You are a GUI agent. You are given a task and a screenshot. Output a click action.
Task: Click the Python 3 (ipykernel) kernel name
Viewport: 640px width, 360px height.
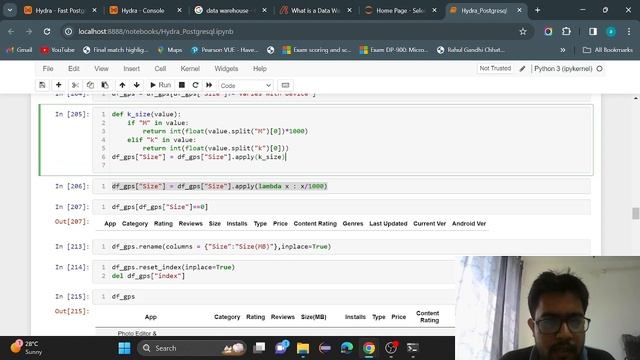click(563, 69)
